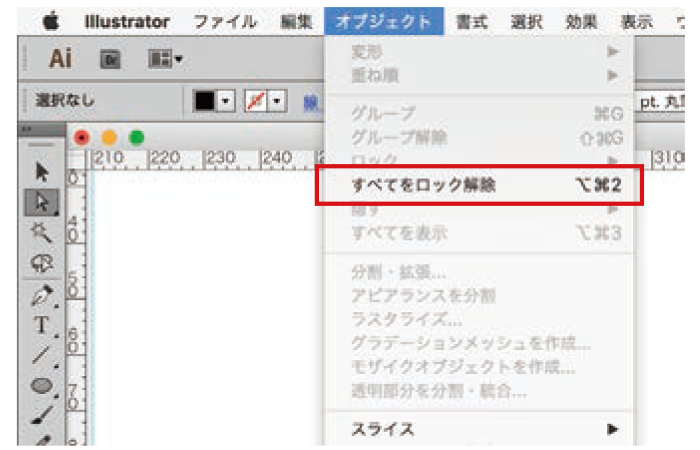The height and width of the screenshot is (450, 700).
Task: Click the blue 線 stroke link
Action: pos(311,104)
